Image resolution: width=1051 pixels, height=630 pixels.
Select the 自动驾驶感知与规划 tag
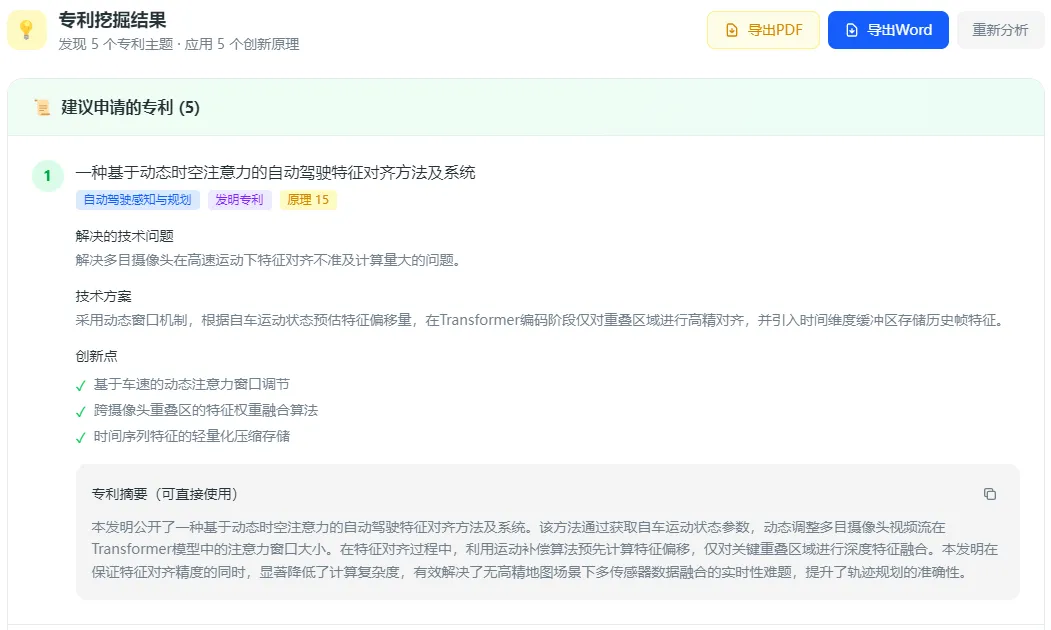tap(137, 200)
